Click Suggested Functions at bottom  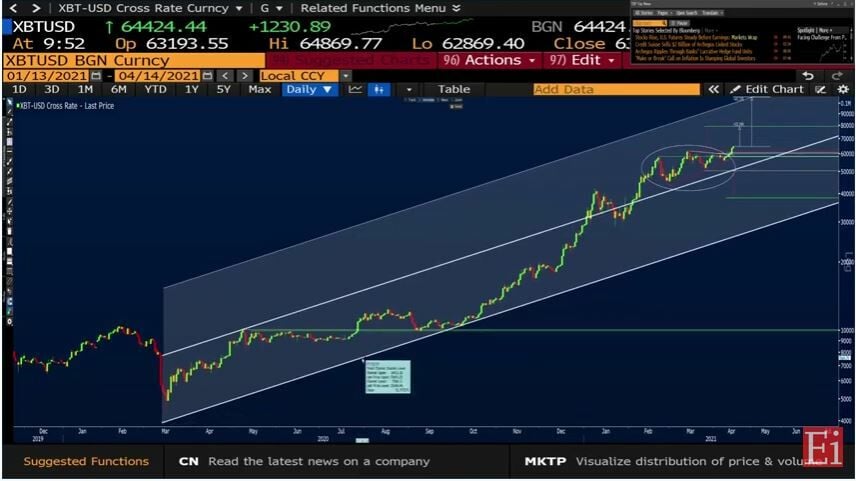click(x=86, y=461)
